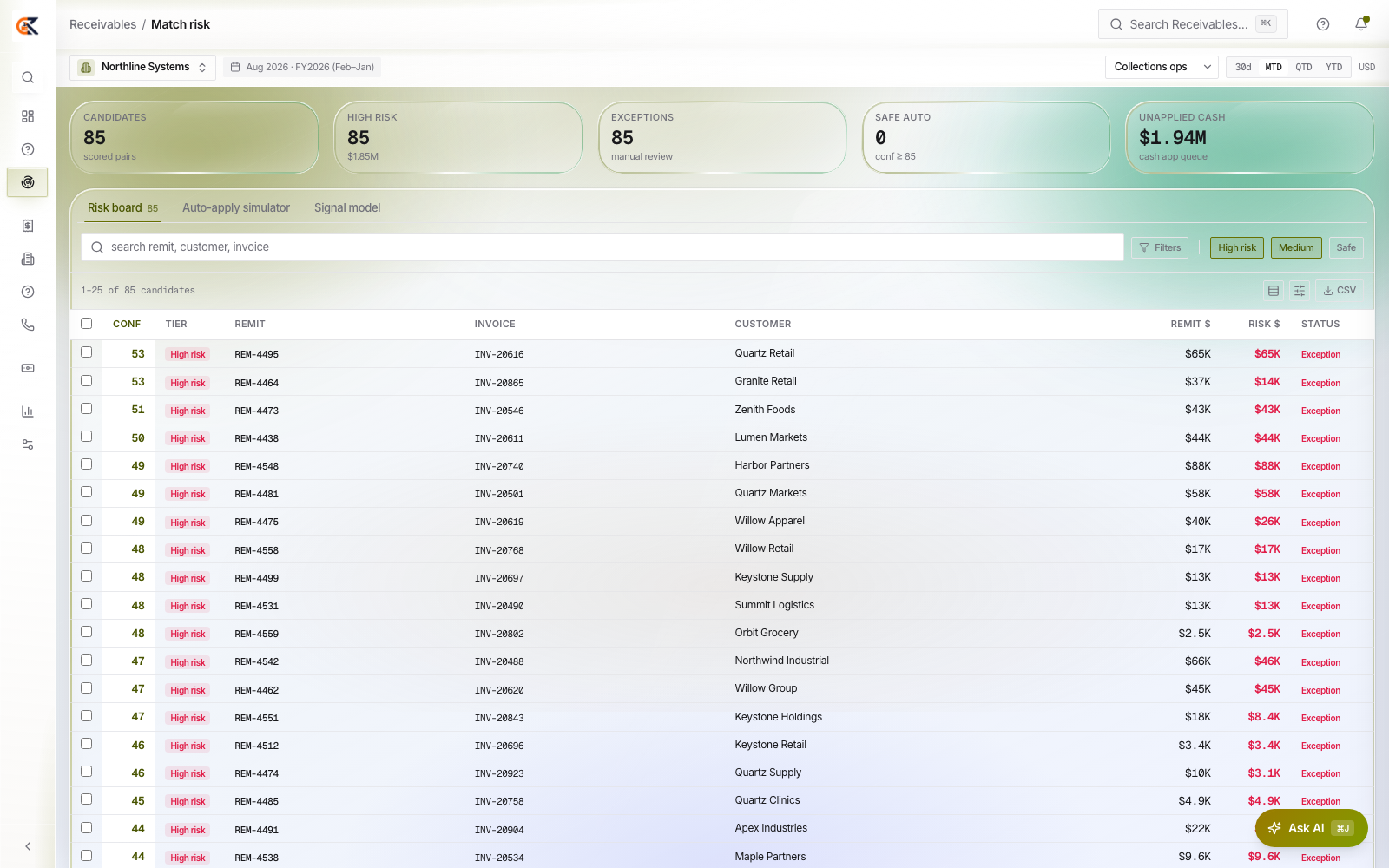1389x868 pixels.
Task: Open the Collections ops dropdown
Action: click(x=1162, y=67)
